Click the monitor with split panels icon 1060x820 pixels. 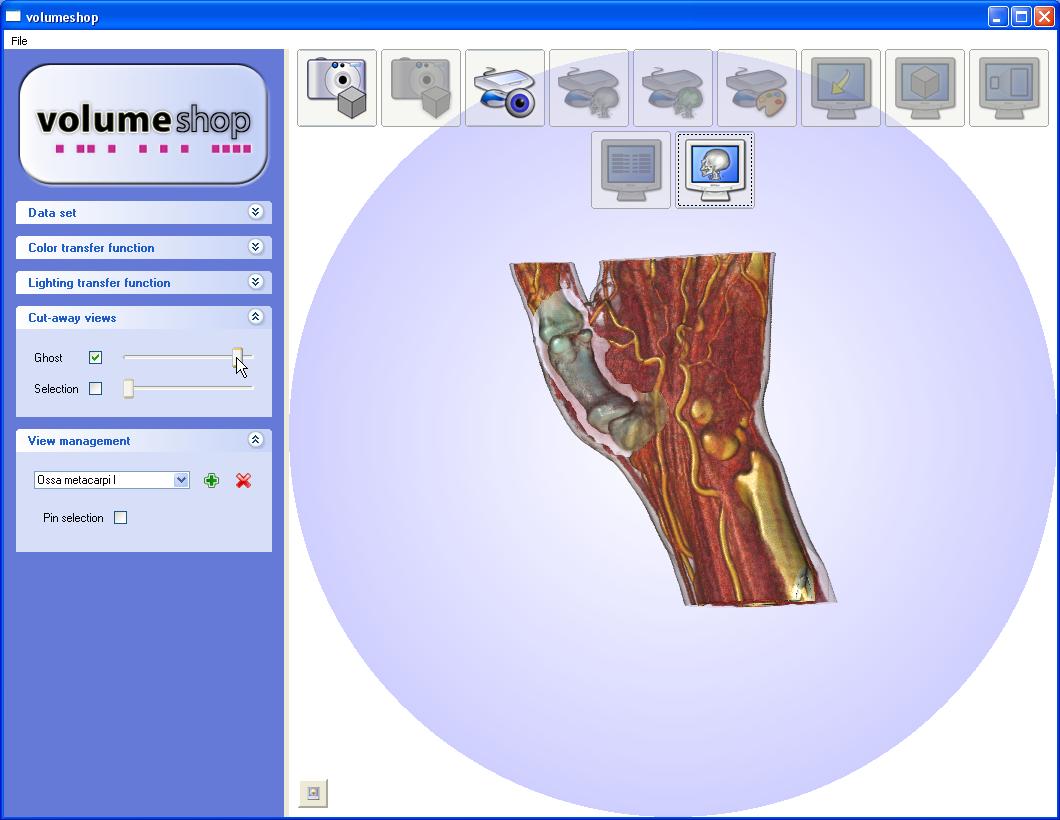[x=1009, y=88]
